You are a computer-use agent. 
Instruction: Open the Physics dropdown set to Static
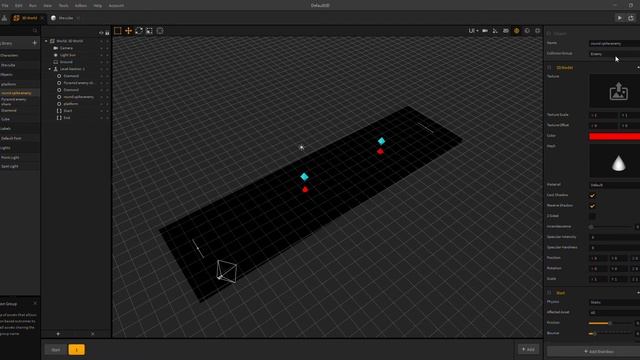tap(614, 302)
